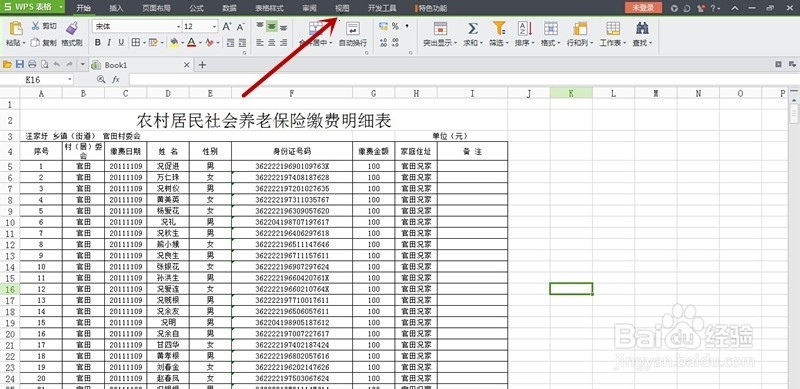Click the Paste (粘贴) icon
The height and width of the screenshot is (389, 800).
click(16, 29)
